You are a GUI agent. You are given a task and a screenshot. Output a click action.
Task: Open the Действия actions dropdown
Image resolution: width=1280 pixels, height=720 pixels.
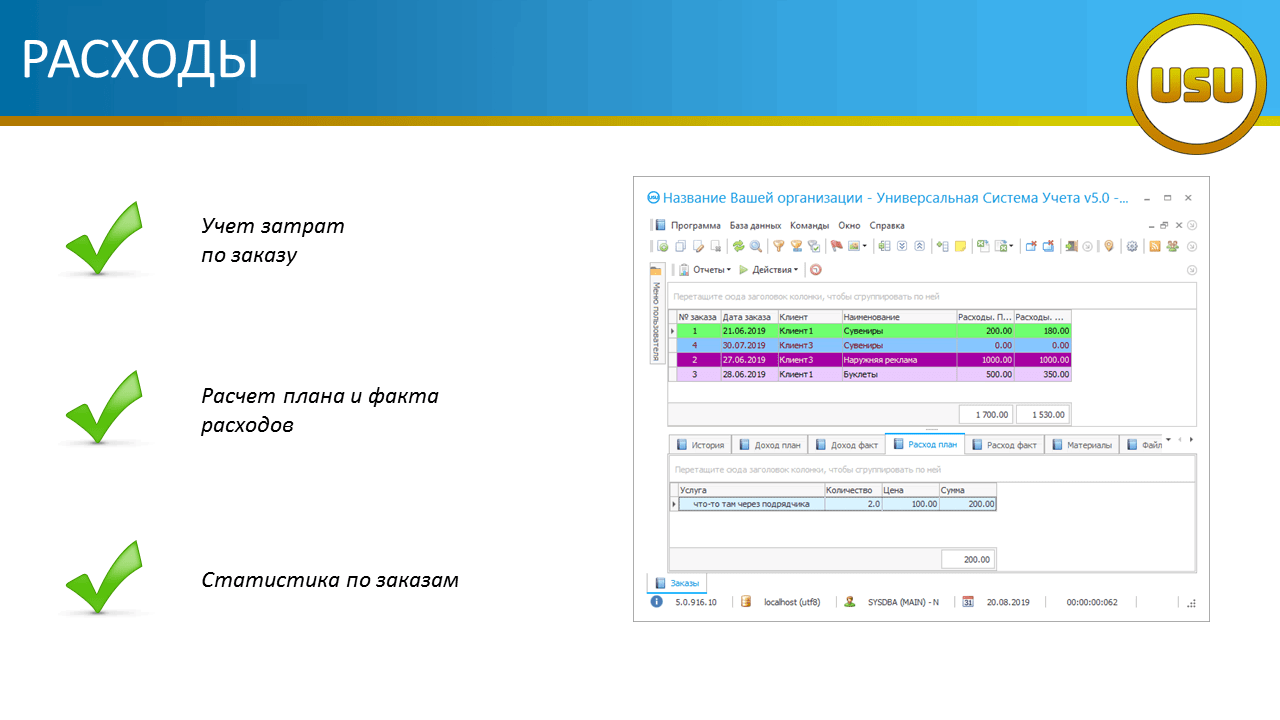click(x=768, y=270)
